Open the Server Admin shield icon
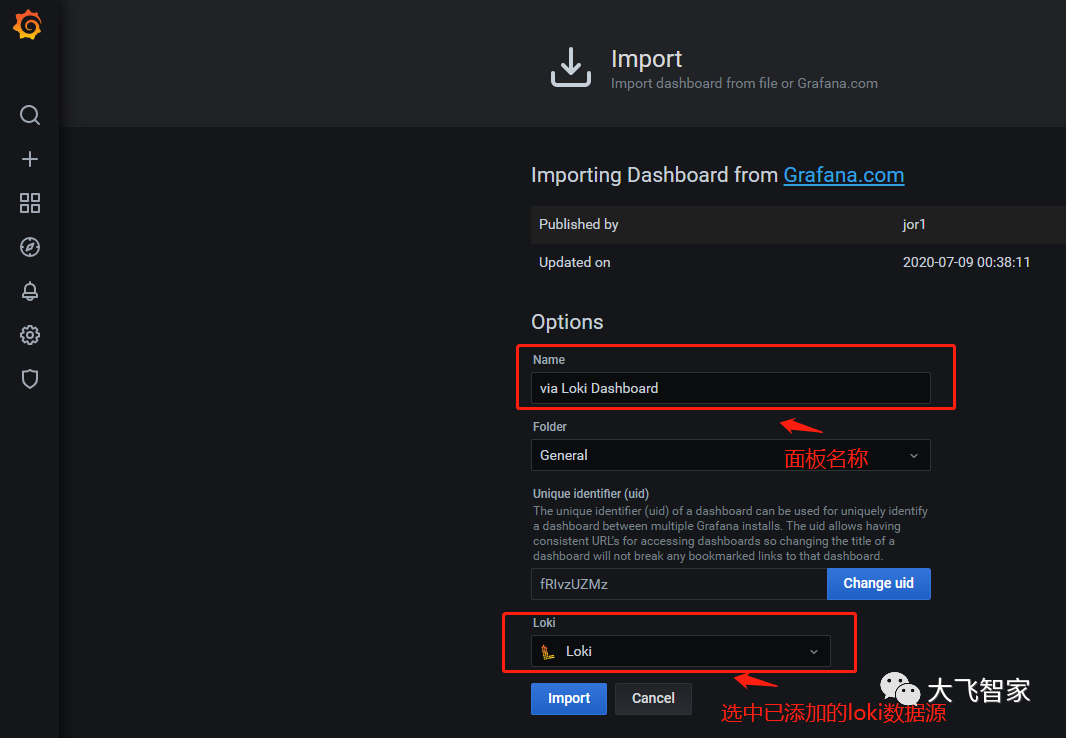Image resolution: width=1066 pixels, height=738 pixels. 29,379
